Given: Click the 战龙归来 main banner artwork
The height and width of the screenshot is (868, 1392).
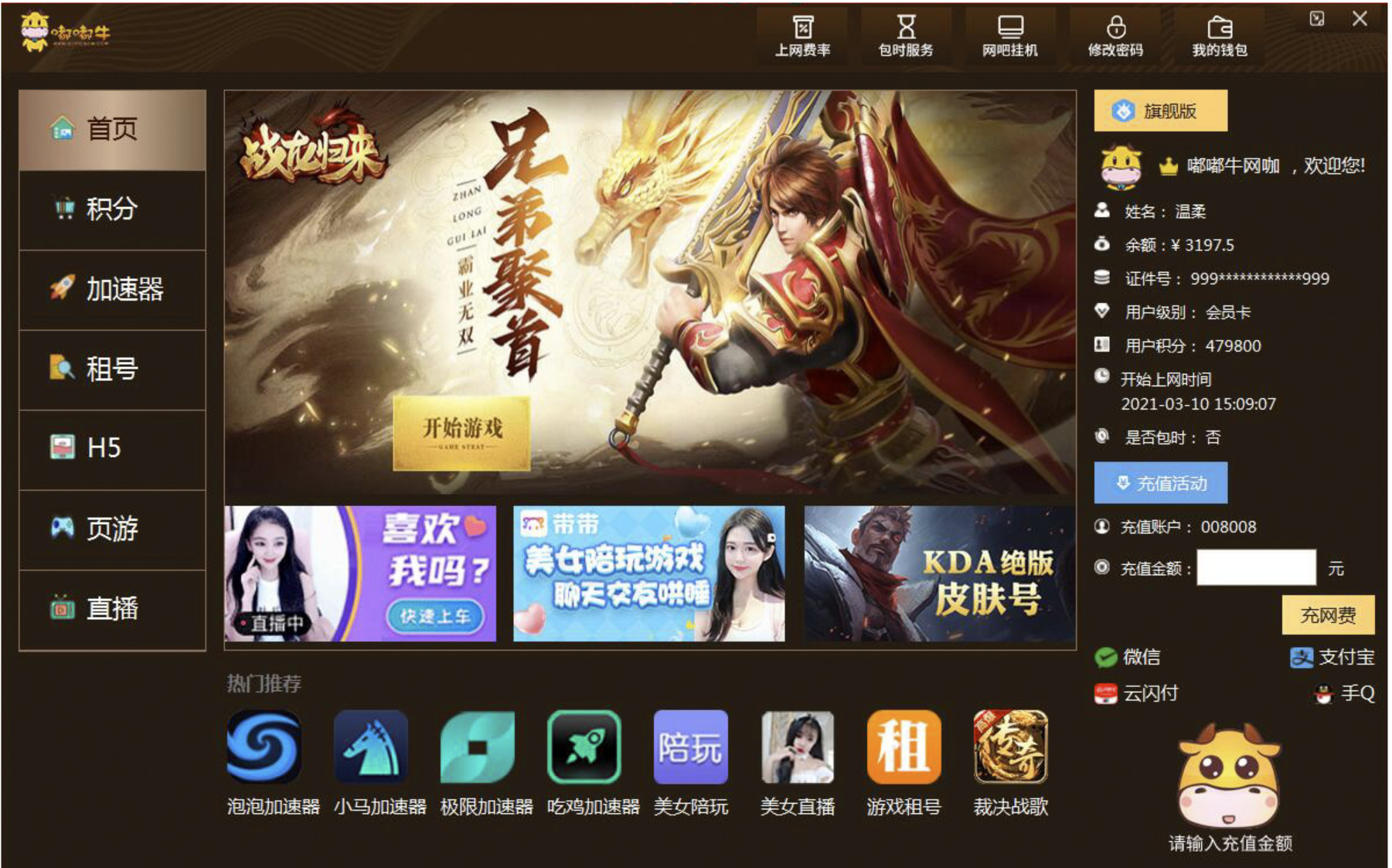Looking at the screenshot, I should 650,291.
